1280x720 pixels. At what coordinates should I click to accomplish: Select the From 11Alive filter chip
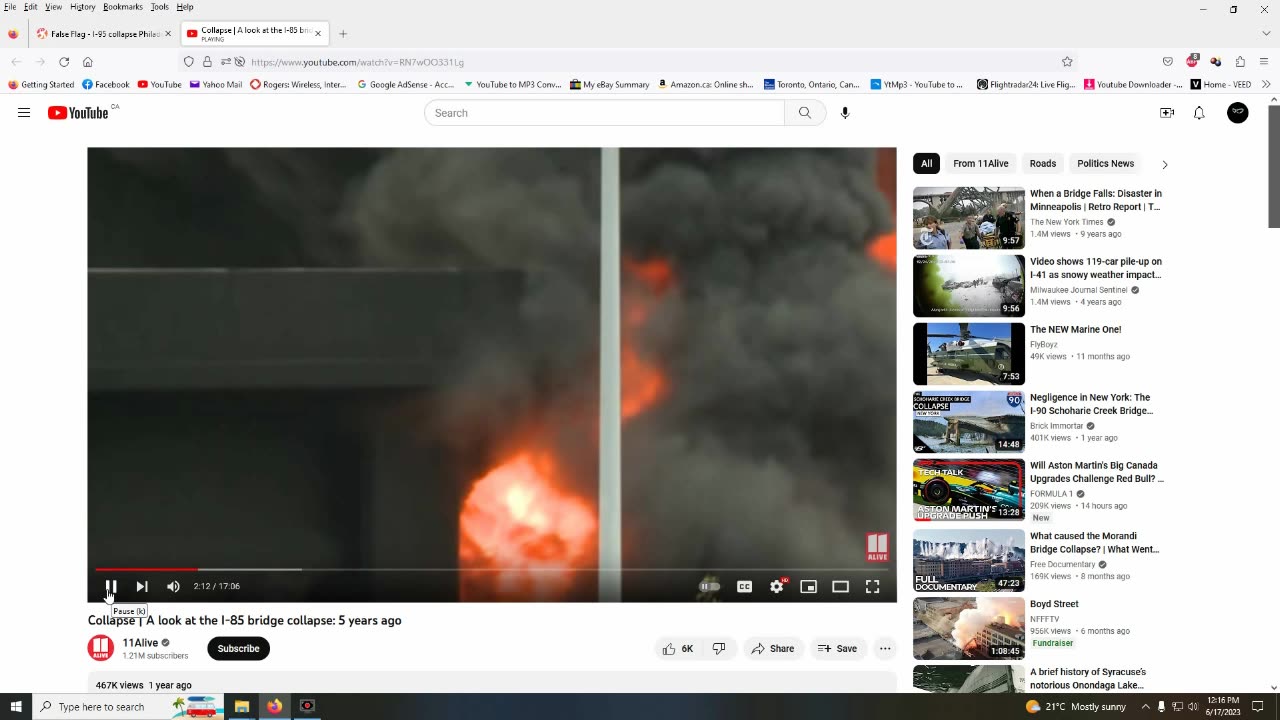[981, 164]
